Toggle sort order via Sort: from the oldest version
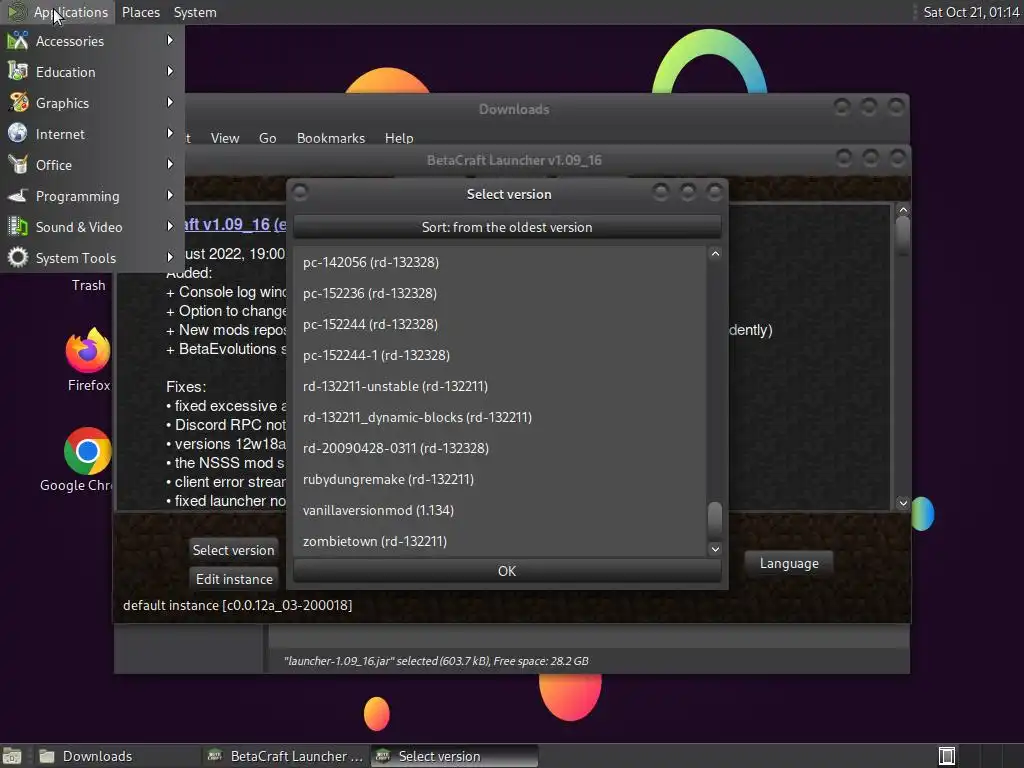Viewport: 1024px width, 768px height. click(507, 227)
